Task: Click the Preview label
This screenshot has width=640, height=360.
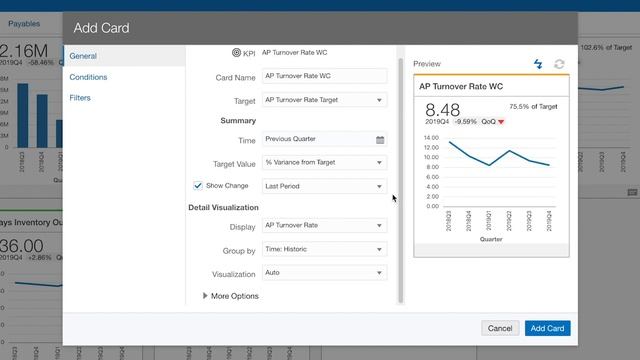Action: 427,64
